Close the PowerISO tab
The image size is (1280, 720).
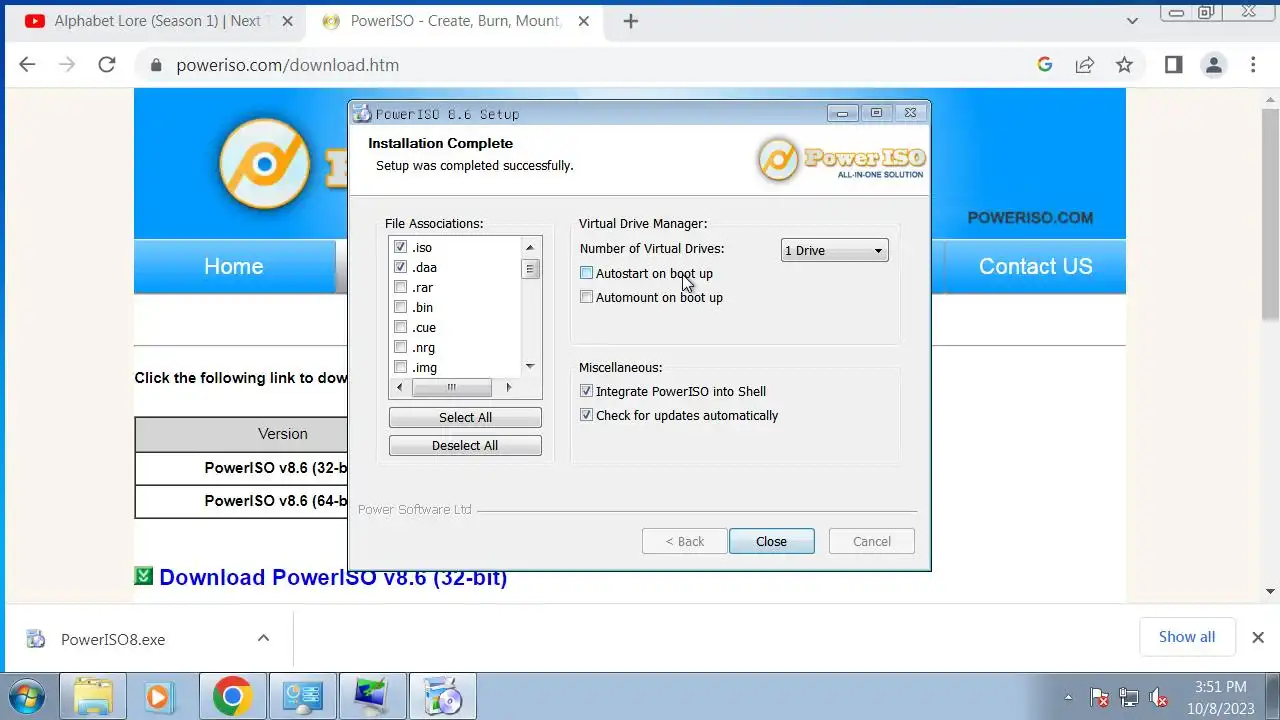584,21
